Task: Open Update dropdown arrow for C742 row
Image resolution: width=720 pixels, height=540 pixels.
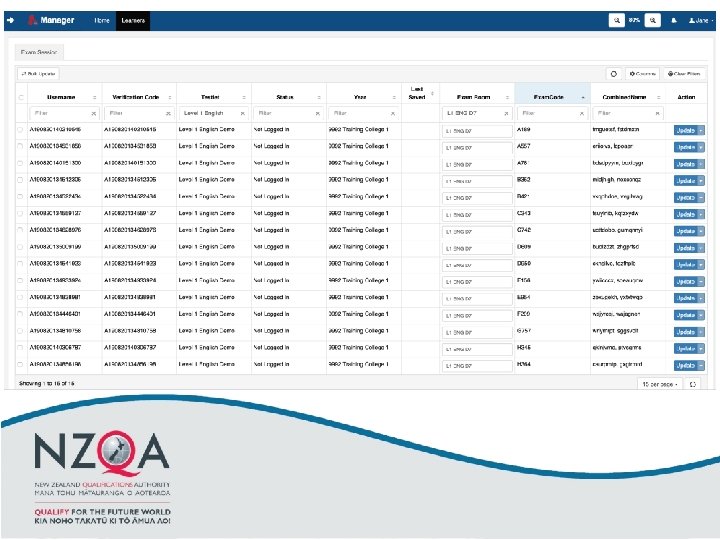Action: pos(701,231)
